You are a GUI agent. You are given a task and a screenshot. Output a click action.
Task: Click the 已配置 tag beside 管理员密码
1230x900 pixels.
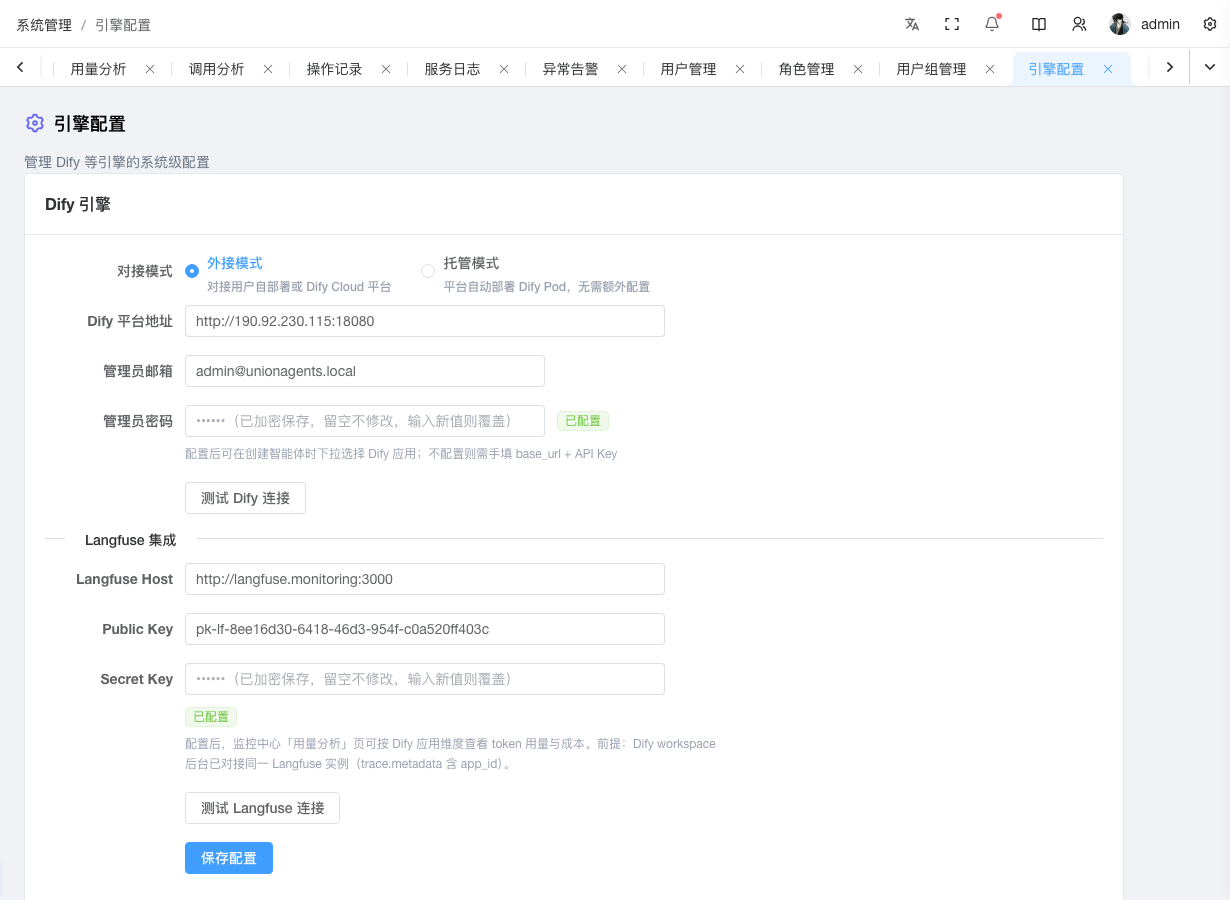[x=583, y=421]
